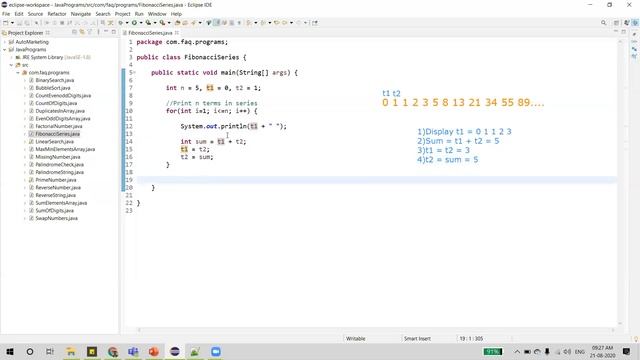
Task: Collapse the src folder
Action: coord(11,65)
